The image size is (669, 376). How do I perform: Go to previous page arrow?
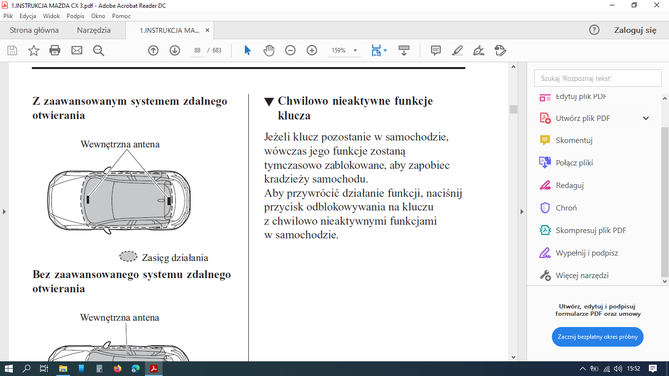[153, 50]
